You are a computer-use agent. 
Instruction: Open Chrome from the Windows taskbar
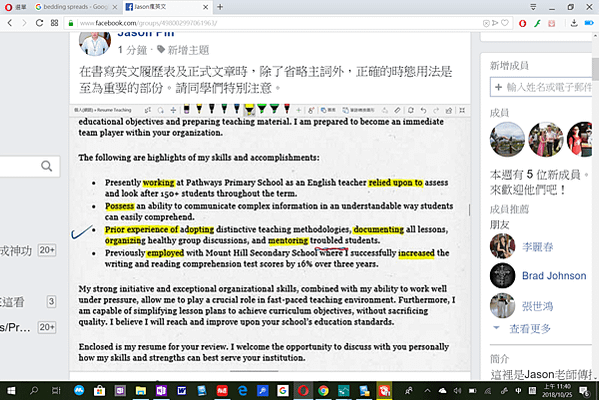pos(323,390)
